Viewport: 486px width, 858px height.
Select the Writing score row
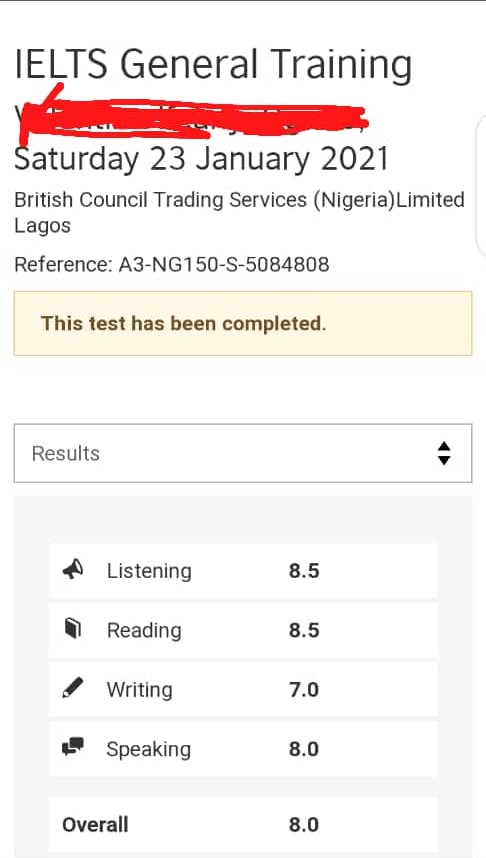click(x=243, y=689)
